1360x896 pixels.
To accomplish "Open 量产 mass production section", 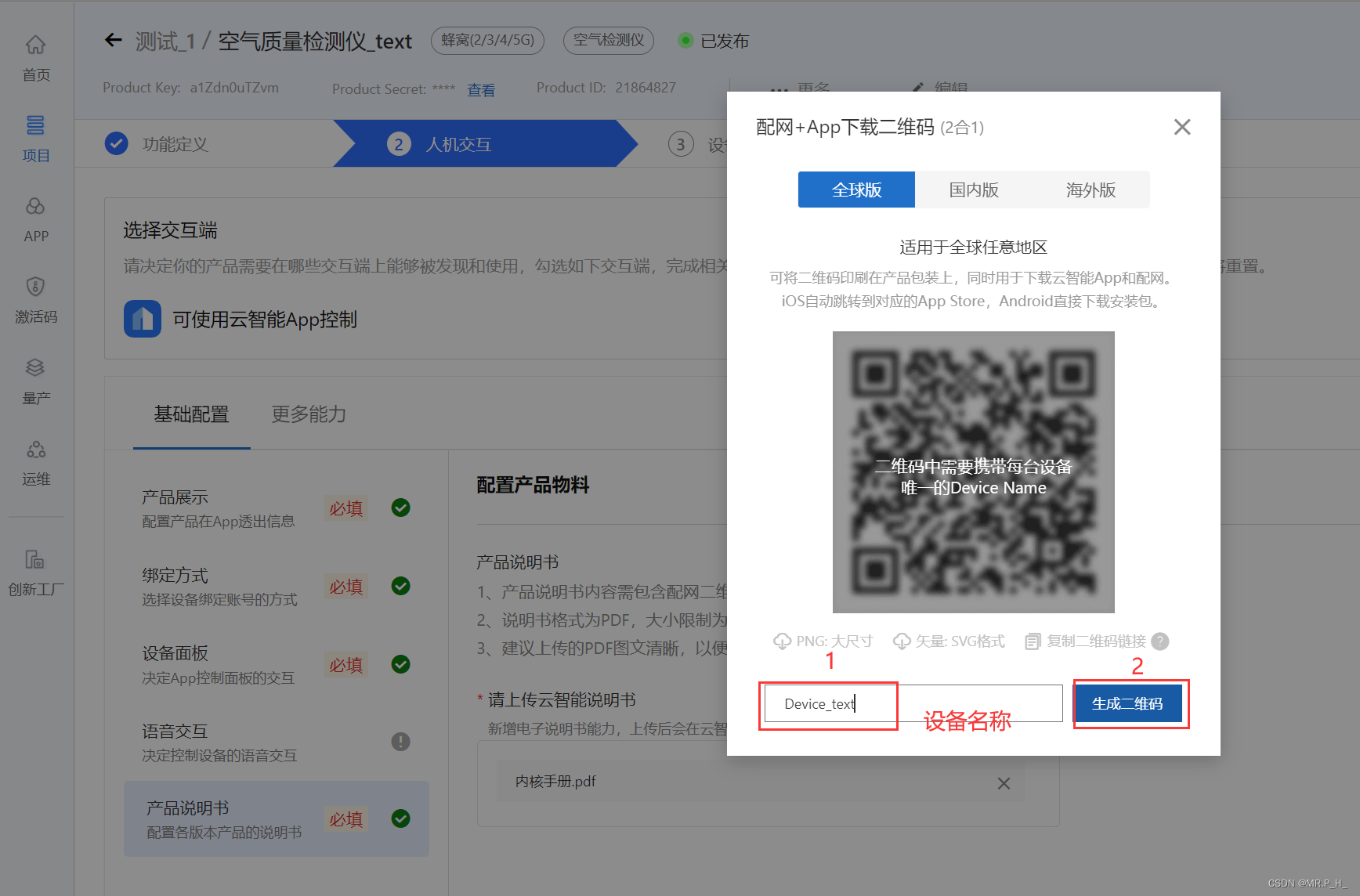I will point(36,381).
